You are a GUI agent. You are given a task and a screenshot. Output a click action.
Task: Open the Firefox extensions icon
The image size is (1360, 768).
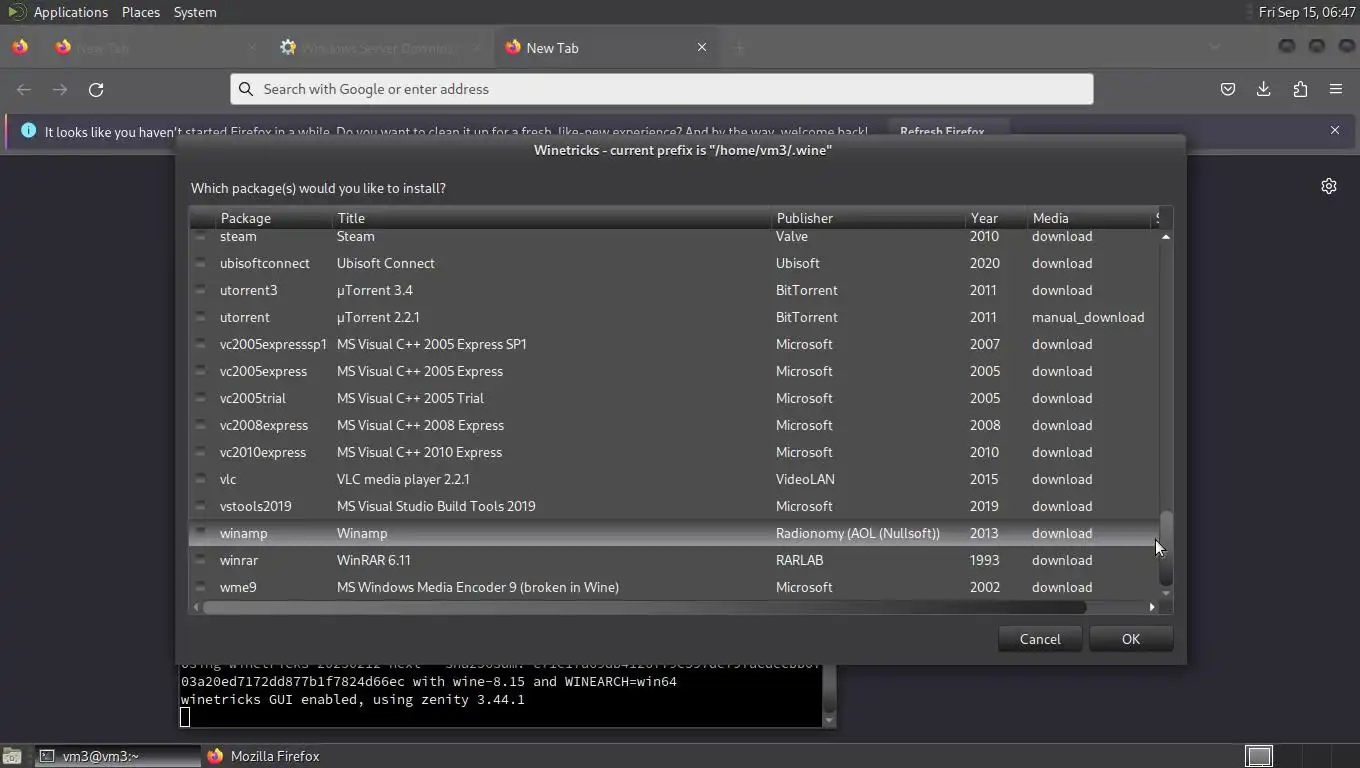(1300, 89)
